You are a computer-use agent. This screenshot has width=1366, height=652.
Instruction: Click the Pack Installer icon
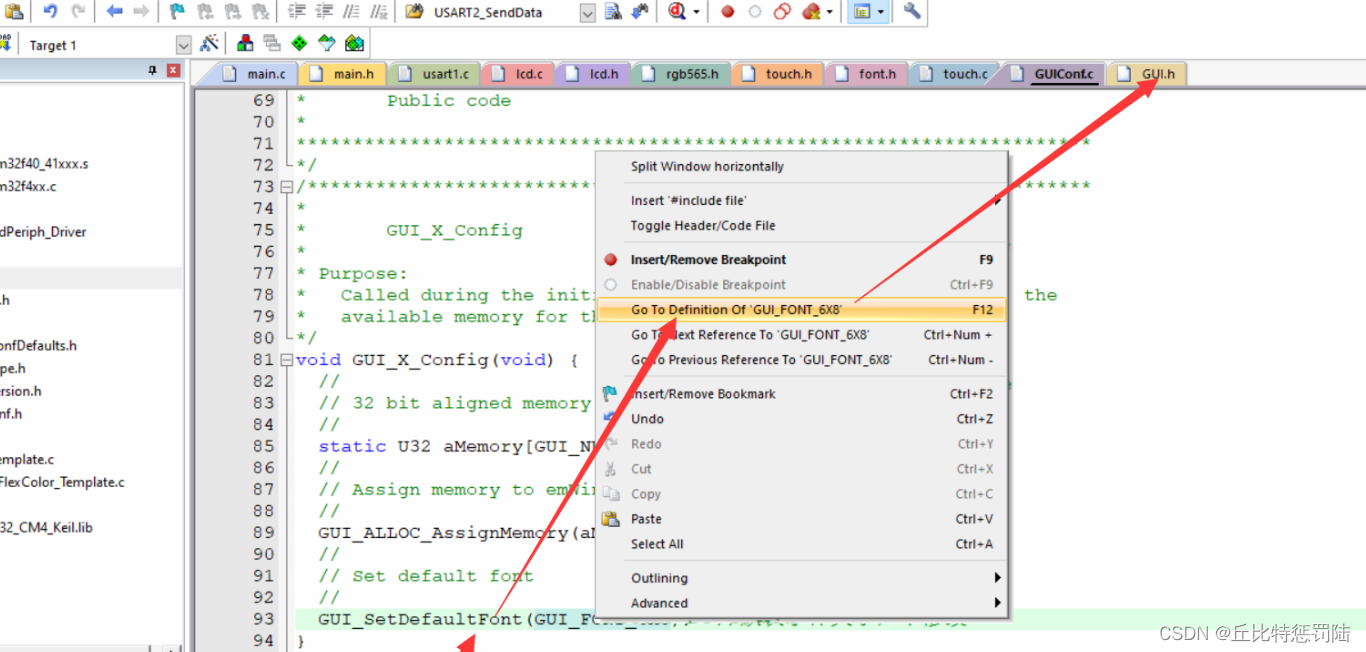pos(354,43)
